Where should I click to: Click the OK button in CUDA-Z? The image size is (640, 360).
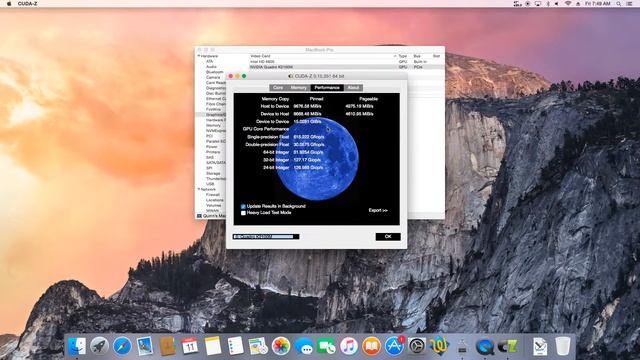tap(388, 237)
